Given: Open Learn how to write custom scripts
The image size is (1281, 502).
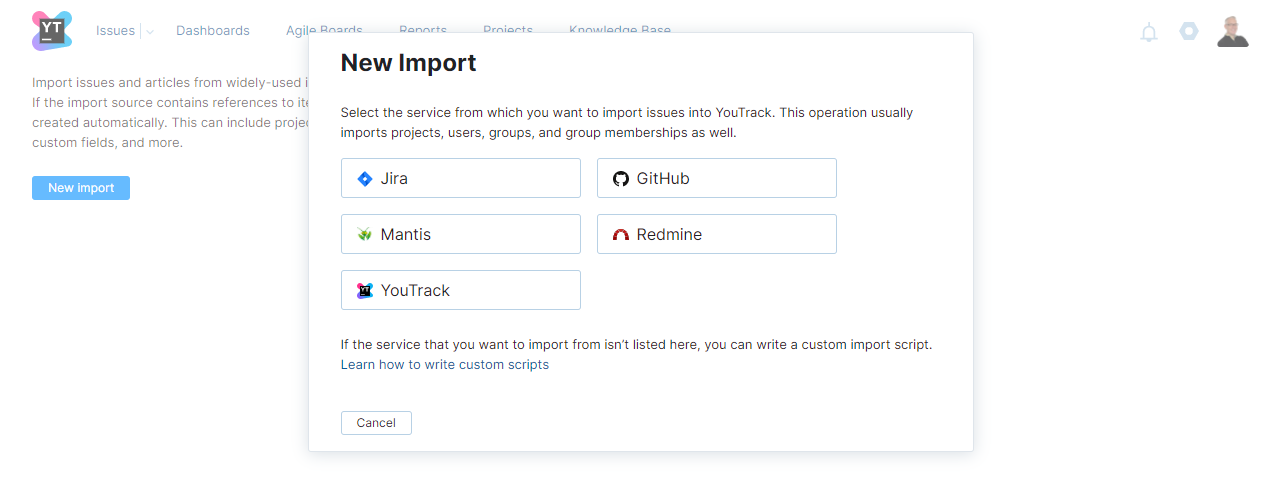Looking at the screenshot, I should (444, 365).
